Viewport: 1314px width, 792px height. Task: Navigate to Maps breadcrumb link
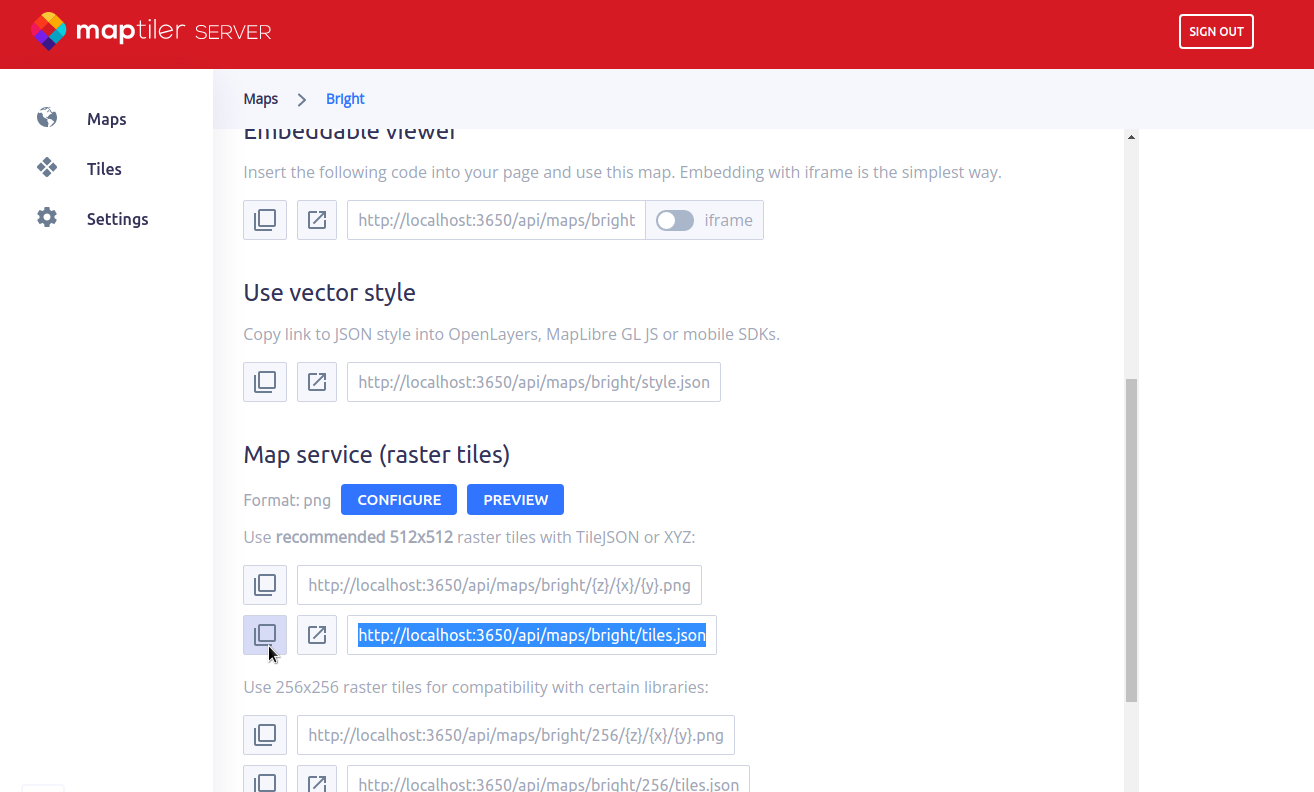point(261,99)
